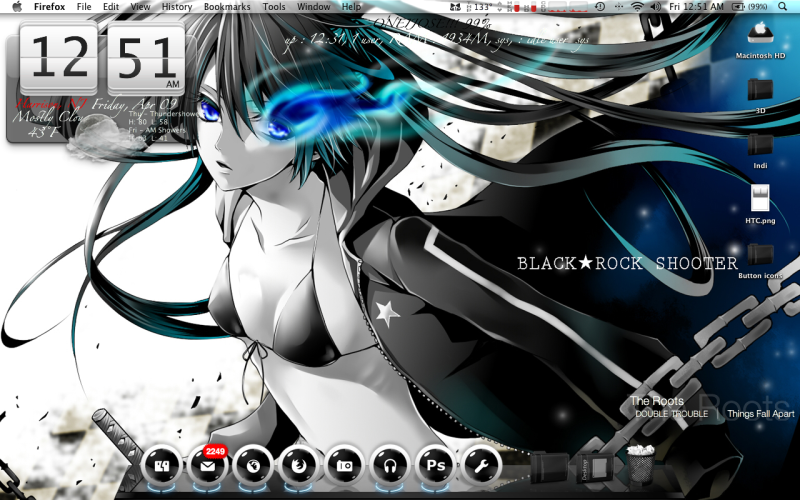Open the History menu

pos(177,7)
